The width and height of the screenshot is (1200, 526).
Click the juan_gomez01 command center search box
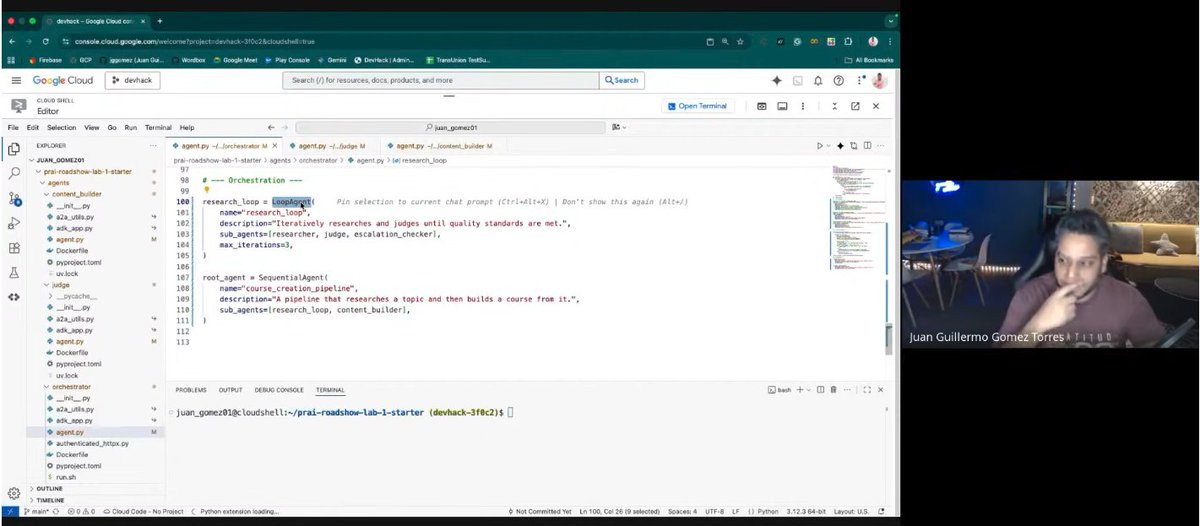pyautogui.click(x=451, y=127)
